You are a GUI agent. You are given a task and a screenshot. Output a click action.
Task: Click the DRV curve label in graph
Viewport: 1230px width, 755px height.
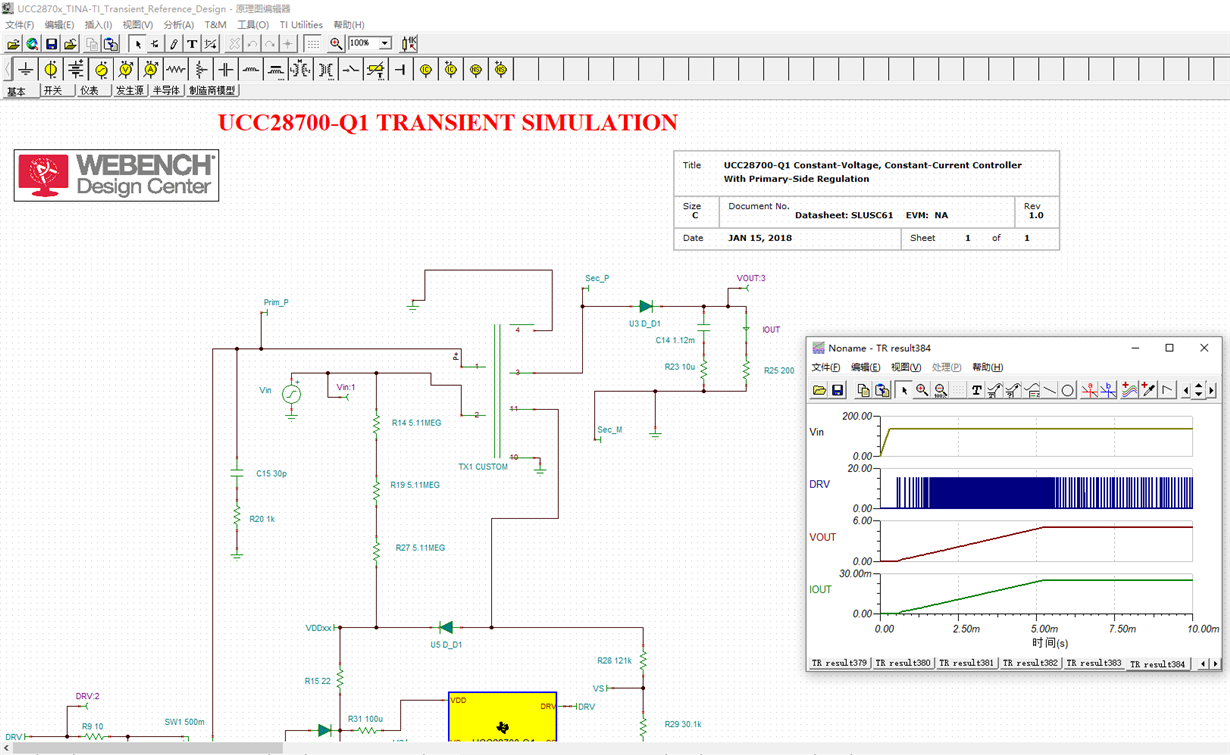(x=820, y=485)
